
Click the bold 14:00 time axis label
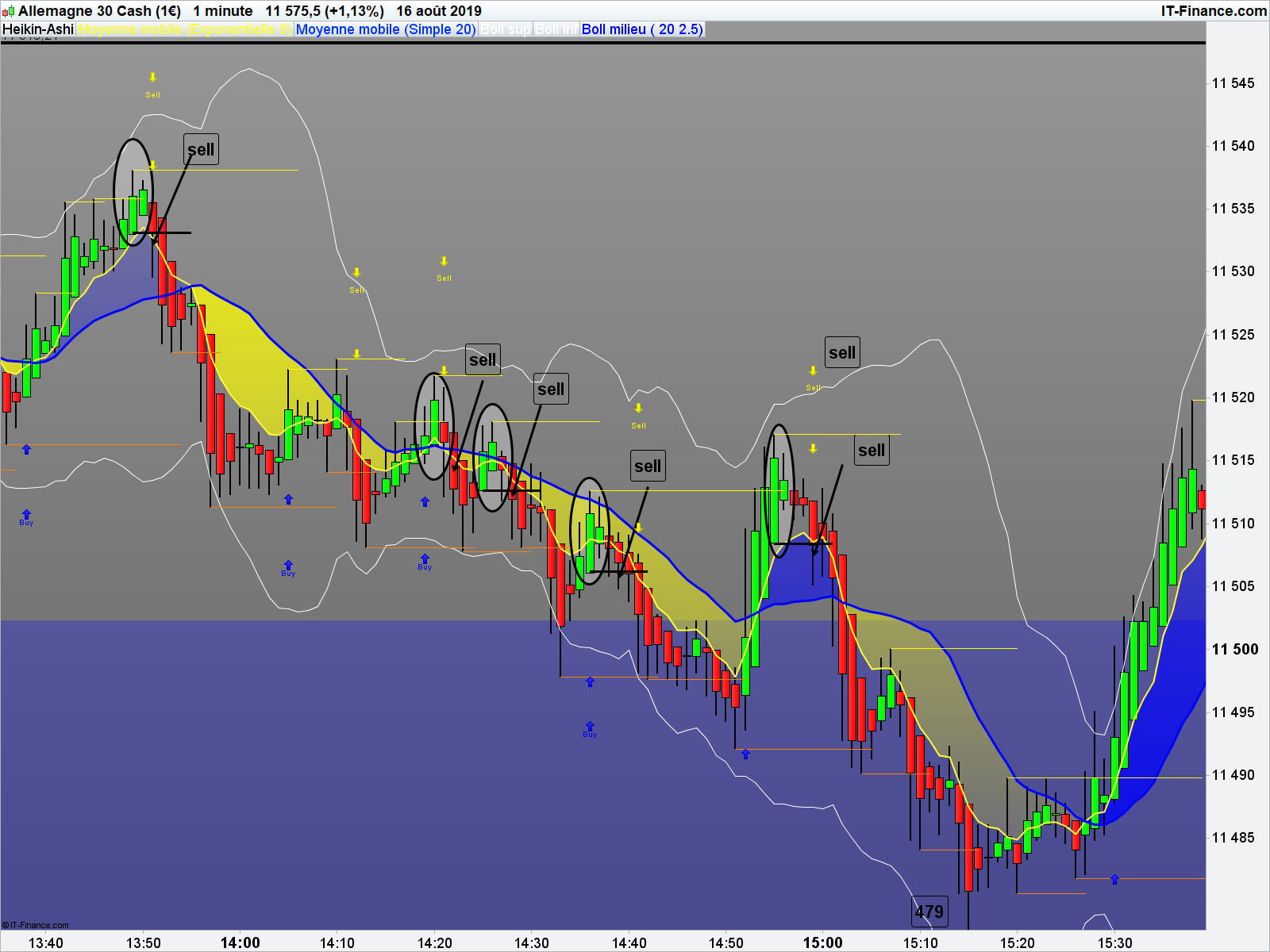click(241, 942)
